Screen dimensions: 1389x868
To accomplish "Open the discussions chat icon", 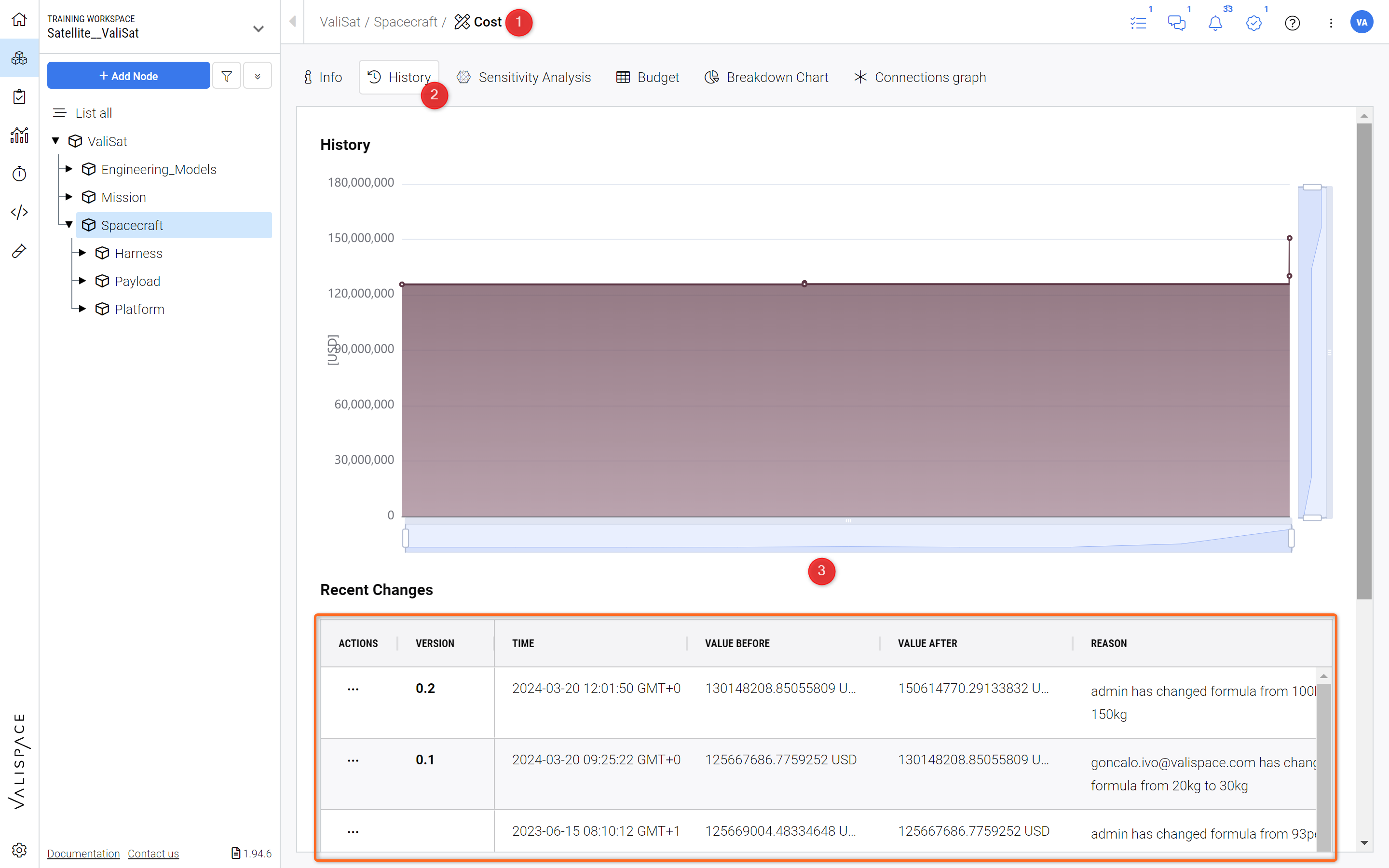I will click(x=1177, y=23).
